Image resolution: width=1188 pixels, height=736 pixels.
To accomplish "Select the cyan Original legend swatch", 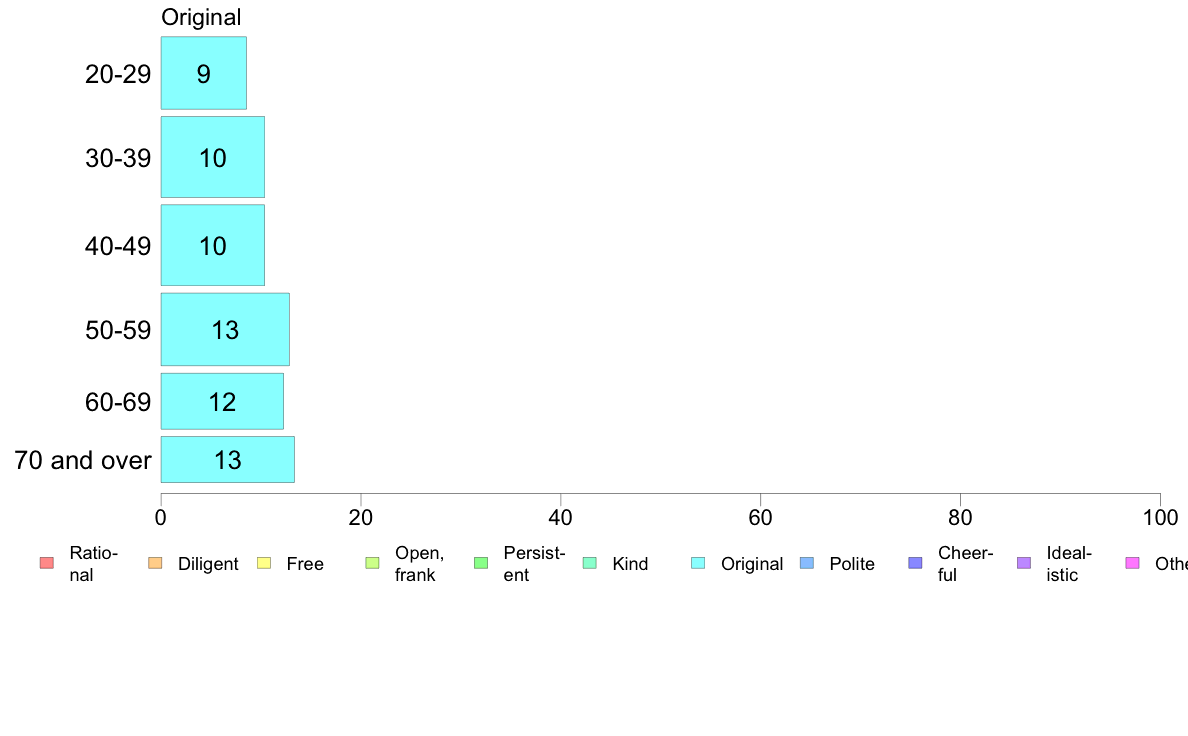I will pos(698,563).
